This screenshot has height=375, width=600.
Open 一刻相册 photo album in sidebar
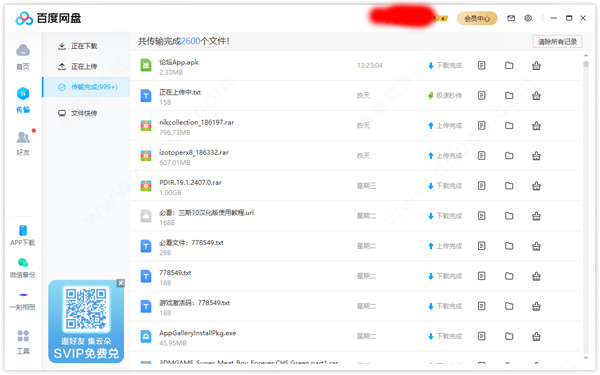click(x=23, y=301)
